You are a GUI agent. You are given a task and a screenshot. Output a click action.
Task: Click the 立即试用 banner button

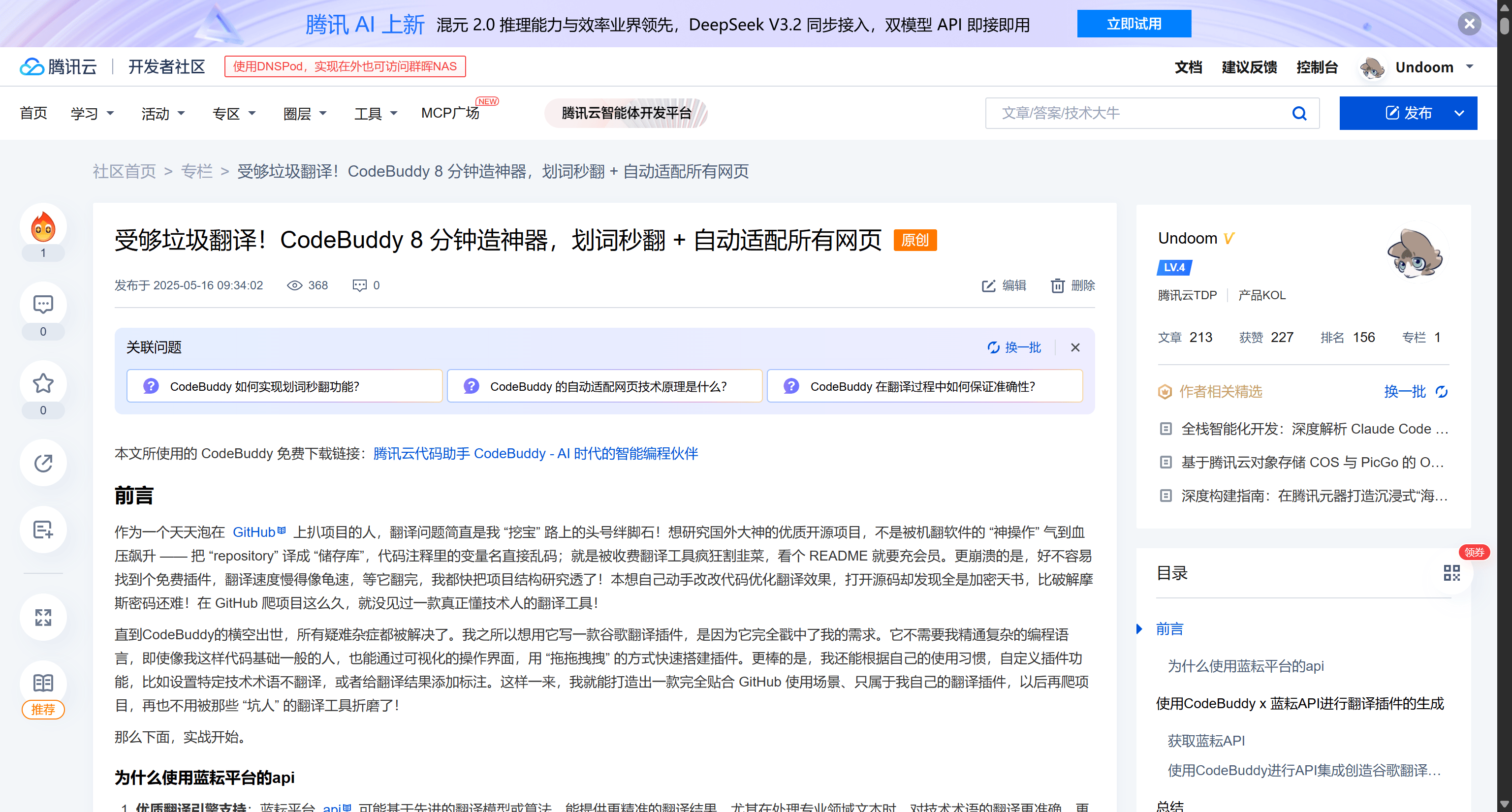point(1134,24)
